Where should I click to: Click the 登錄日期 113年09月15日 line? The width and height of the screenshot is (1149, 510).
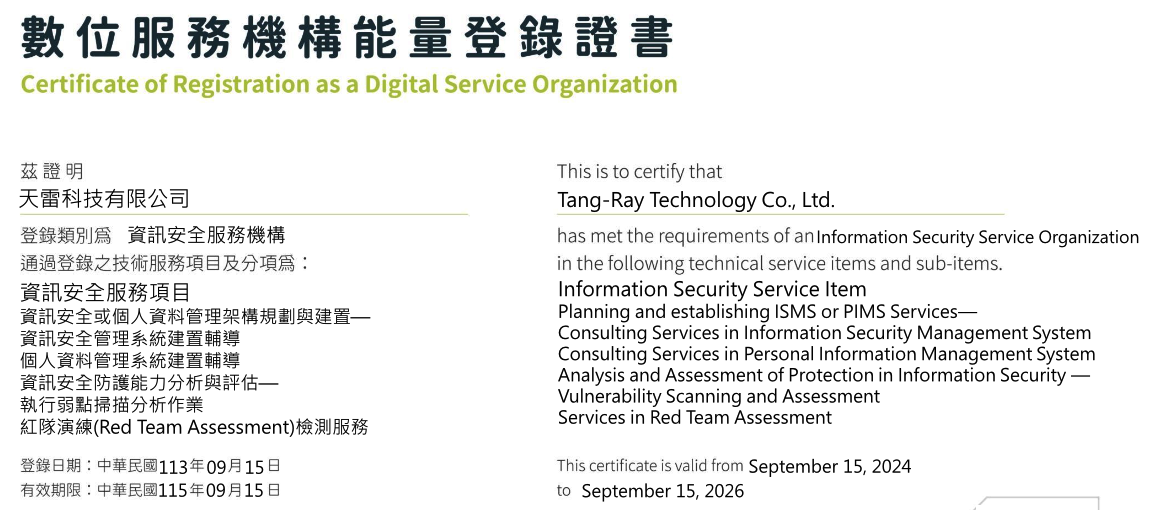tap(150, 466)
